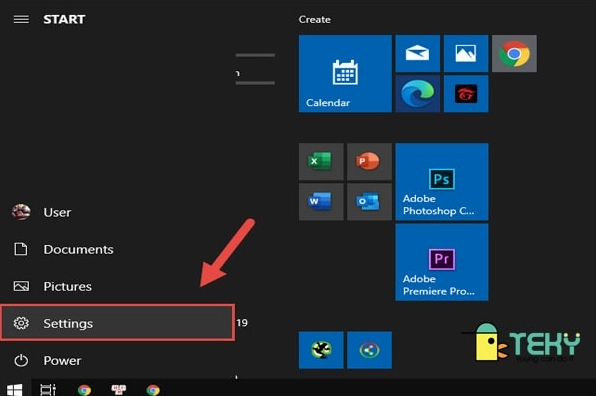
Task: Click the Create group heading
Action: (x=314, y=19)
